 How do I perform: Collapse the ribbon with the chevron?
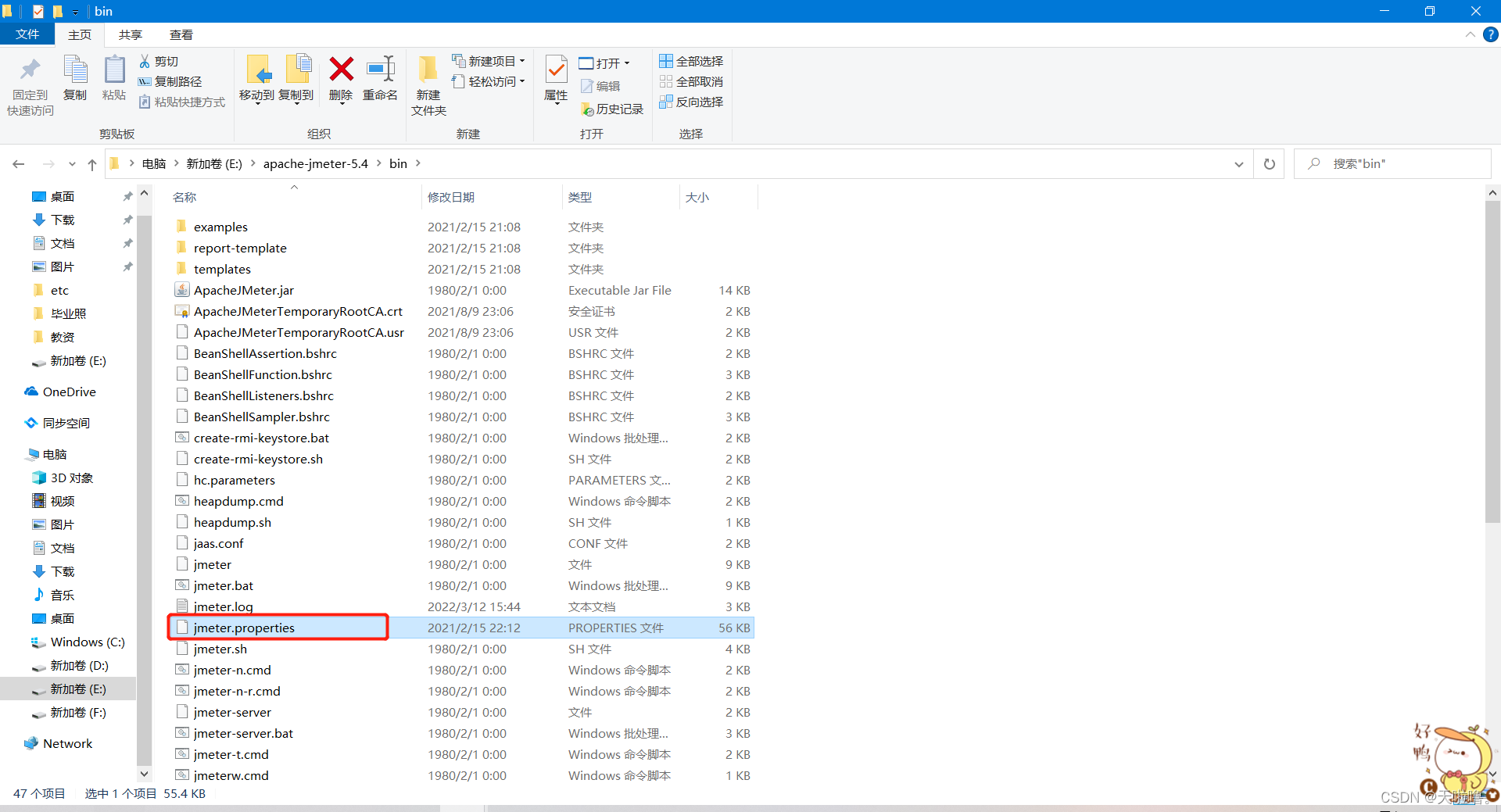(x=1470, y=34)
